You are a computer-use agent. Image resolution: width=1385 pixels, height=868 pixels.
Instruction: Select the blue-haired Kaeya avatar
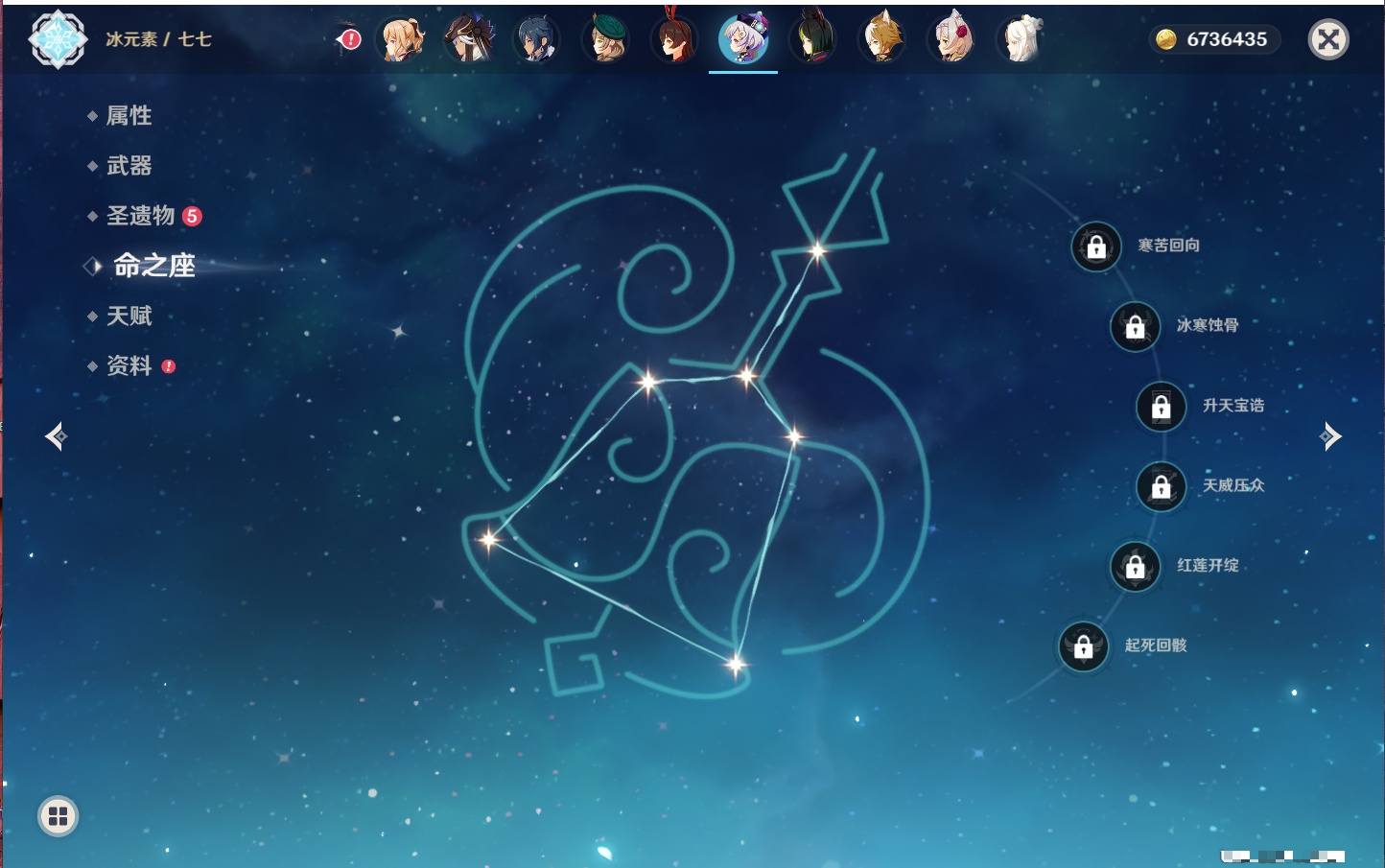[x=536, y=39]
